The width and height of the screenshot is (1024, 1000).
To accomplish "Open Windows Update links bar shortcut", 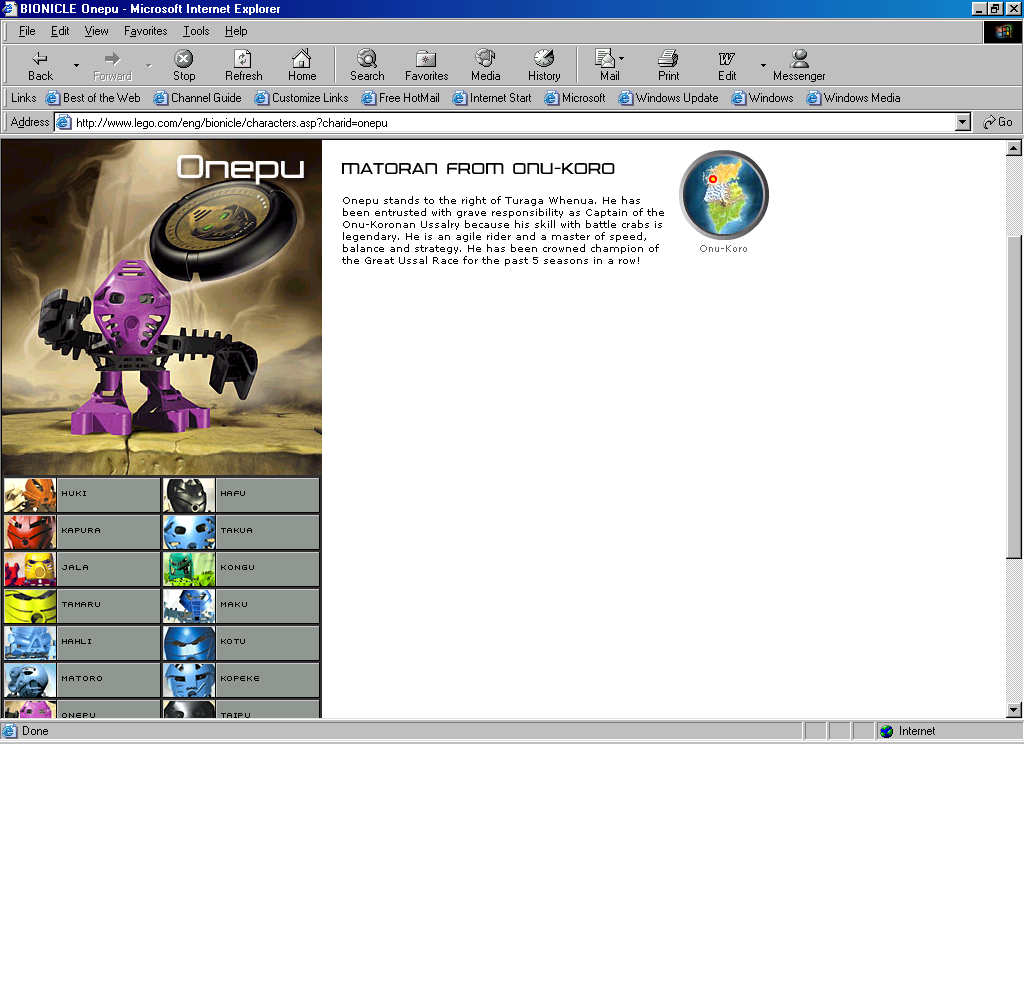I will pyautogui.click(x=669, y=98).
